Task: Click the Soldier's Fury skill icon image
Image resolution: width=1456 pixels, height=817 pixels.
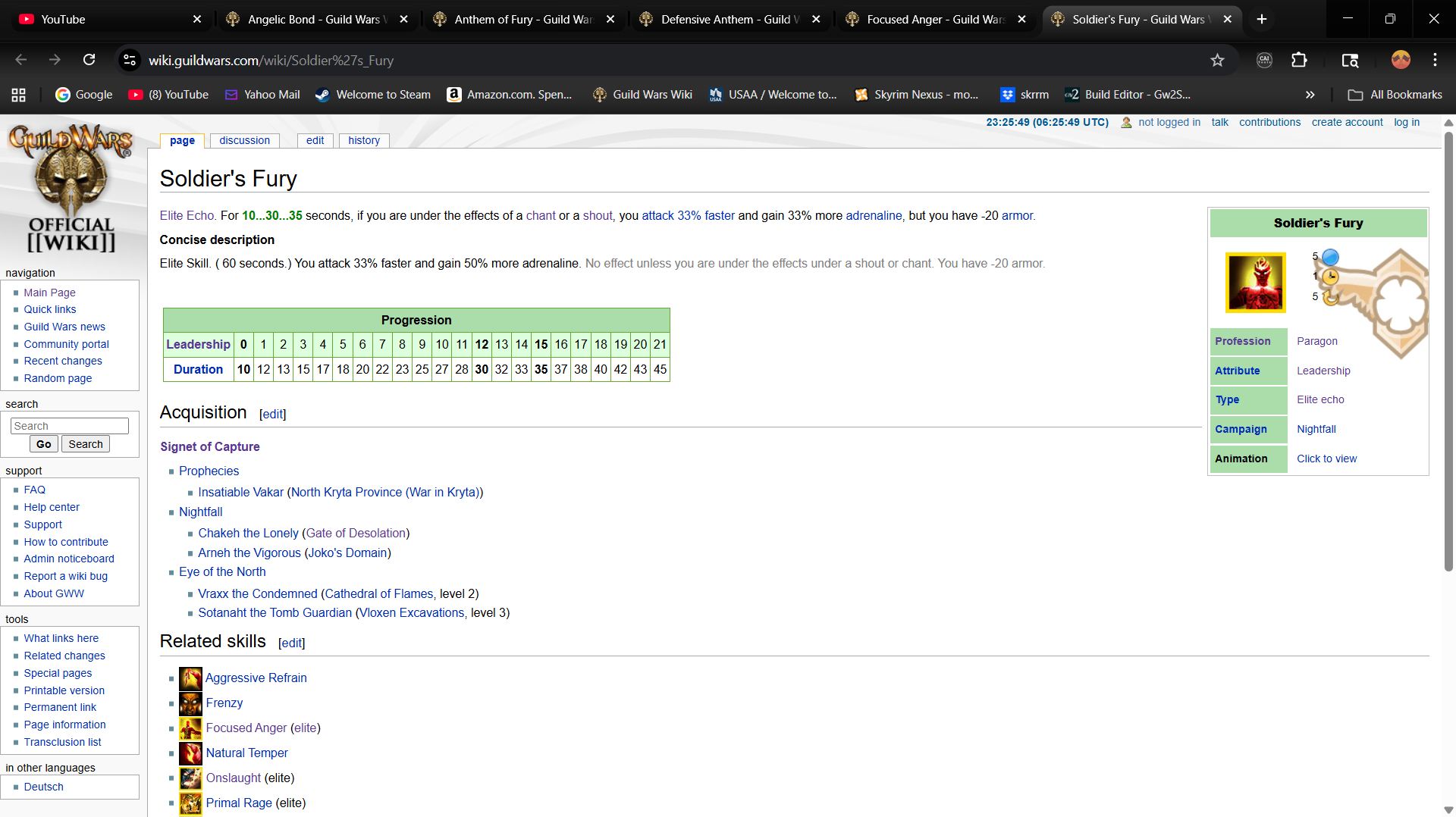Action: (x=1255, y=283)
